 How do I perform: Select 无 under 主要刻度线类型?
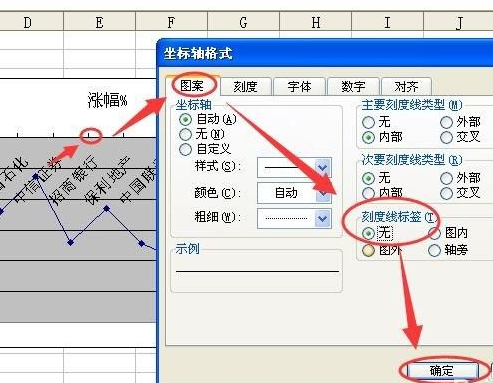(368, 122)
